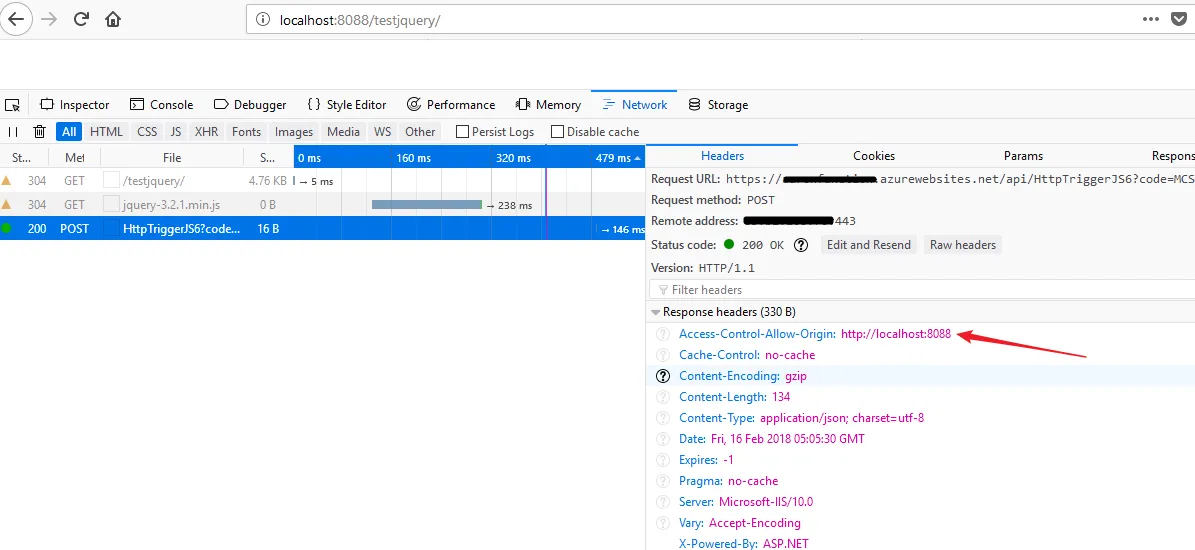This screenshot has width=1195, height=550.
Task: Filter requests by WS
Action: [383, 132]
